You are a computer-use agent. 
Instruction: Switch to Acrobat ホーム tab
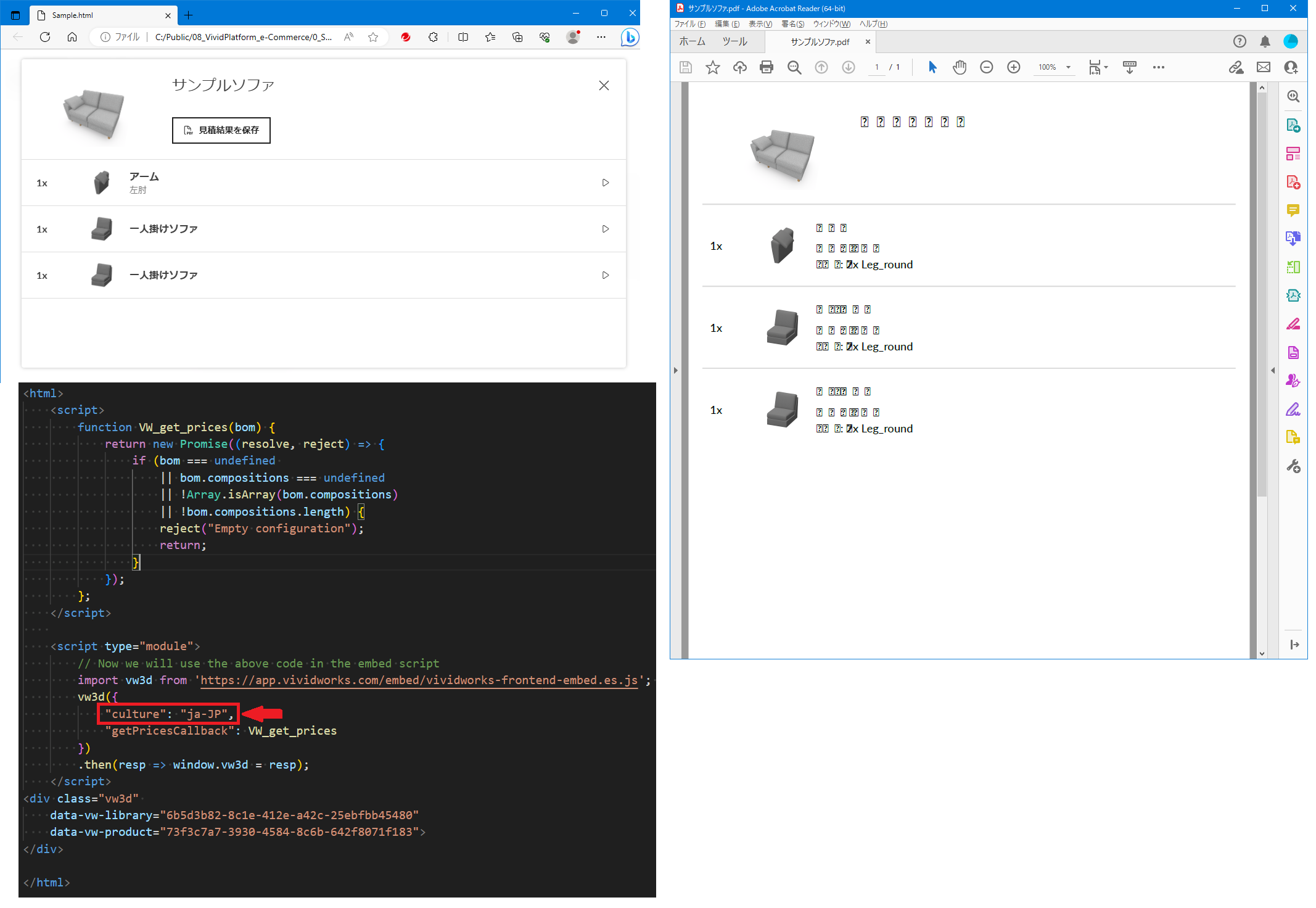coord(692,41)
